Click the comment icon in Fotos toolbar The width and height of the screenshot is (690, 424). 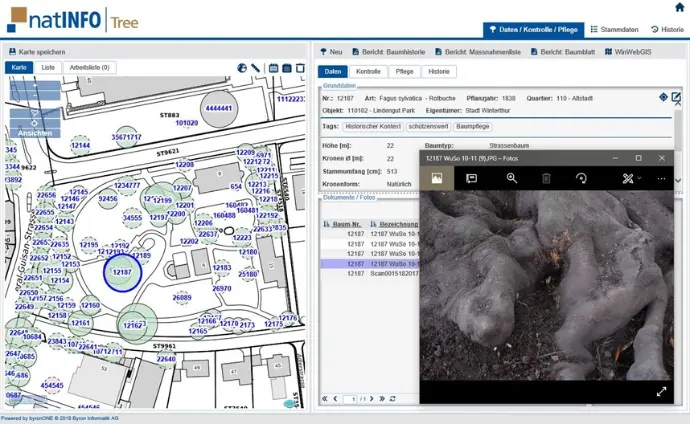coord(471,178)
